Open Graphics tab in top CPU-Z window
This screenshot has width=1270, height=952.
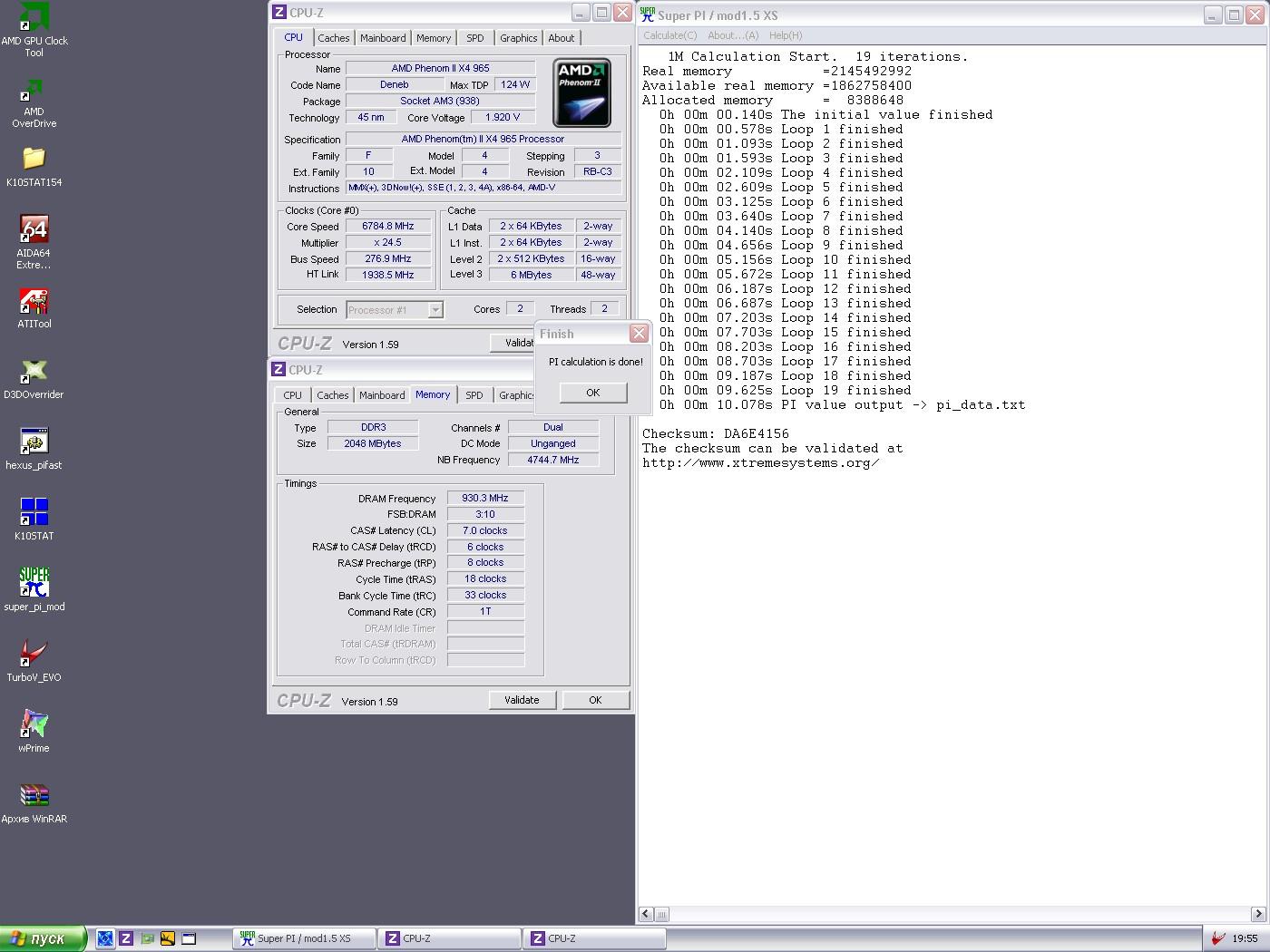(x=518, y=38)
